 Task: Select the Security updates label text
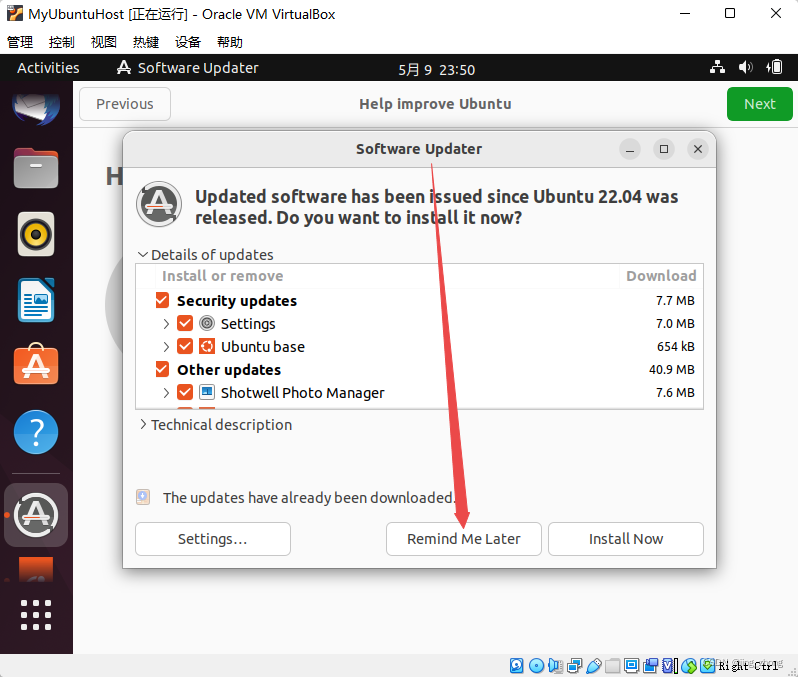(x=237, y=301)
